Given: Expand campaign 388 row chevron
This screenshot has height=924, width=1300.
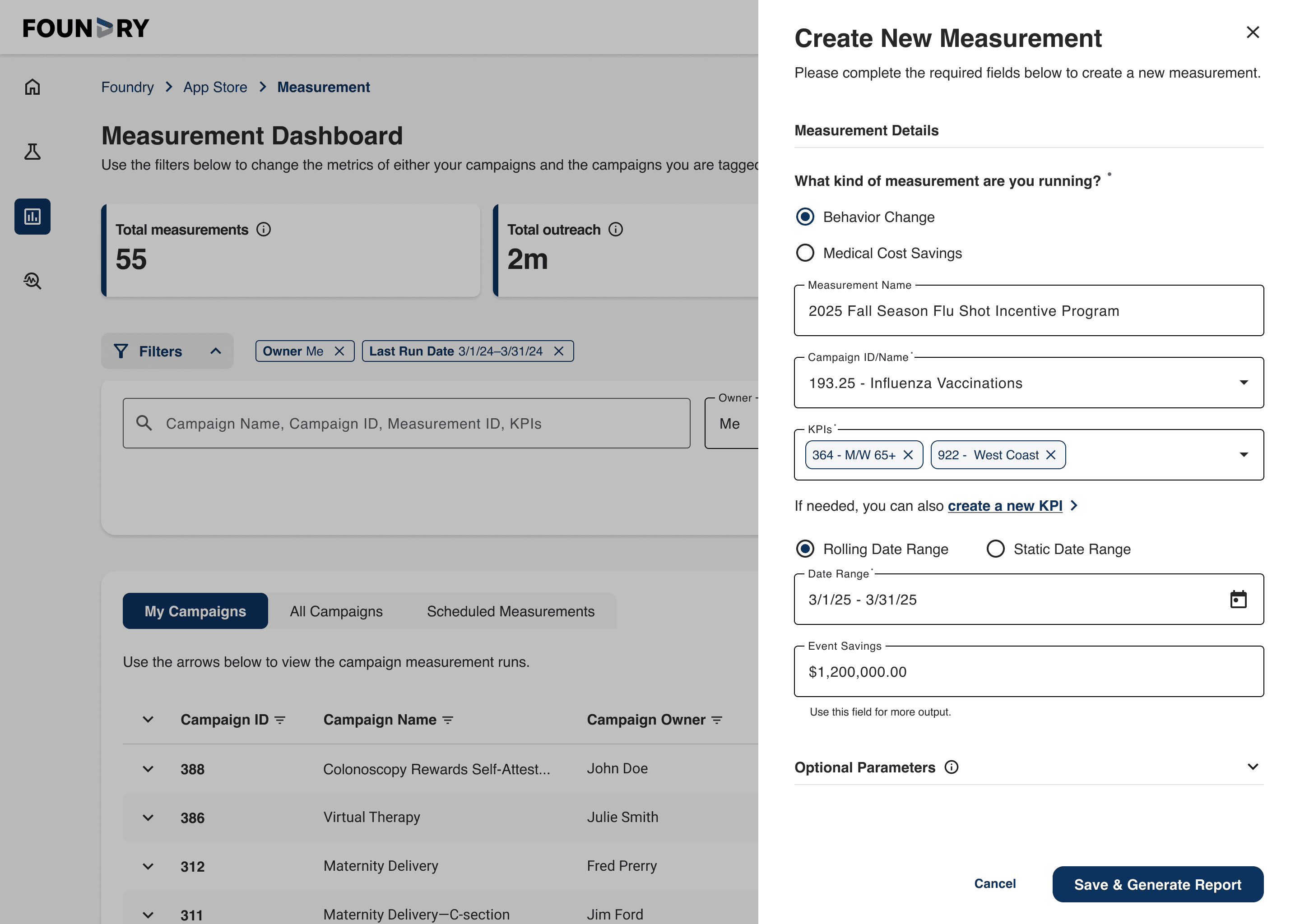Looking at the screenshot, I should [148, 769].
